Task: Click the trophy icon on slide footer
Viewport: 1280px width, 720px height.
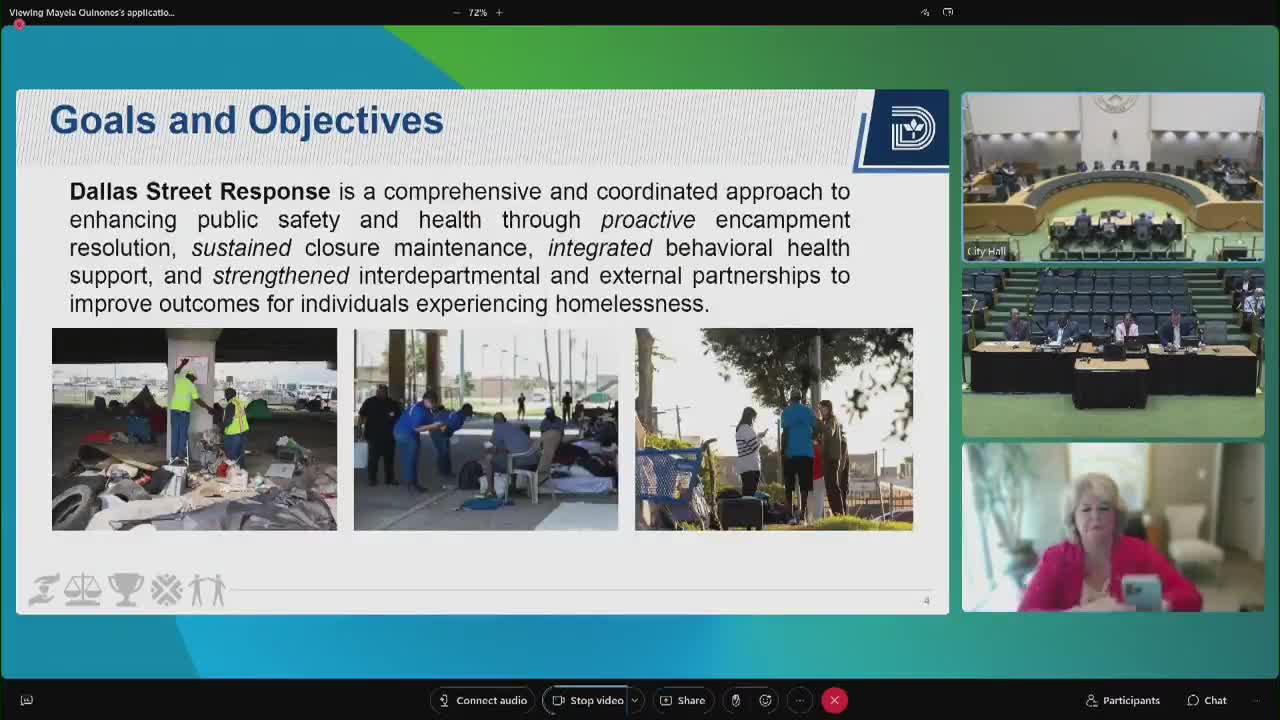Action: pos(126,590)
